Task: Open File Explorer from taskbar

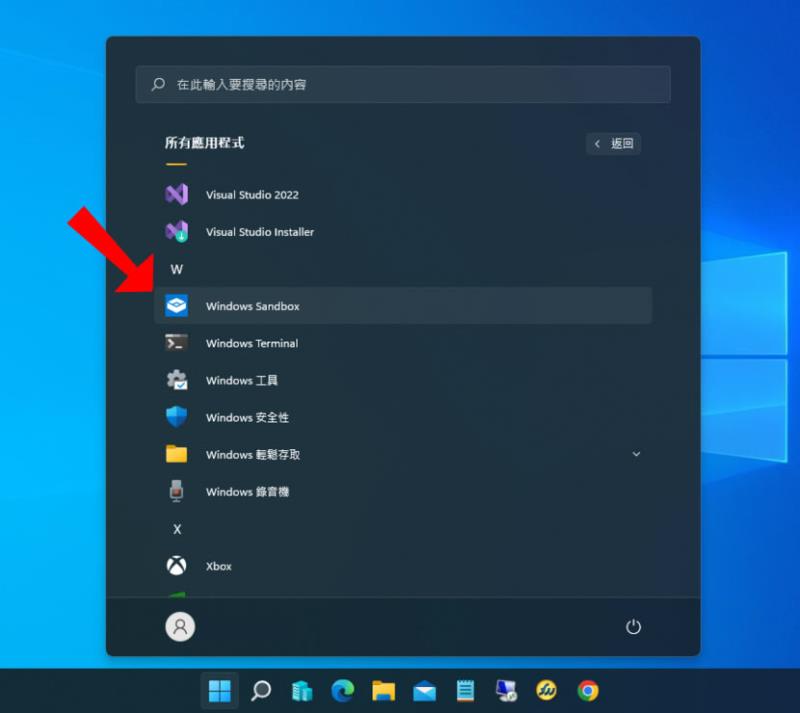Action: click(384, 691)
